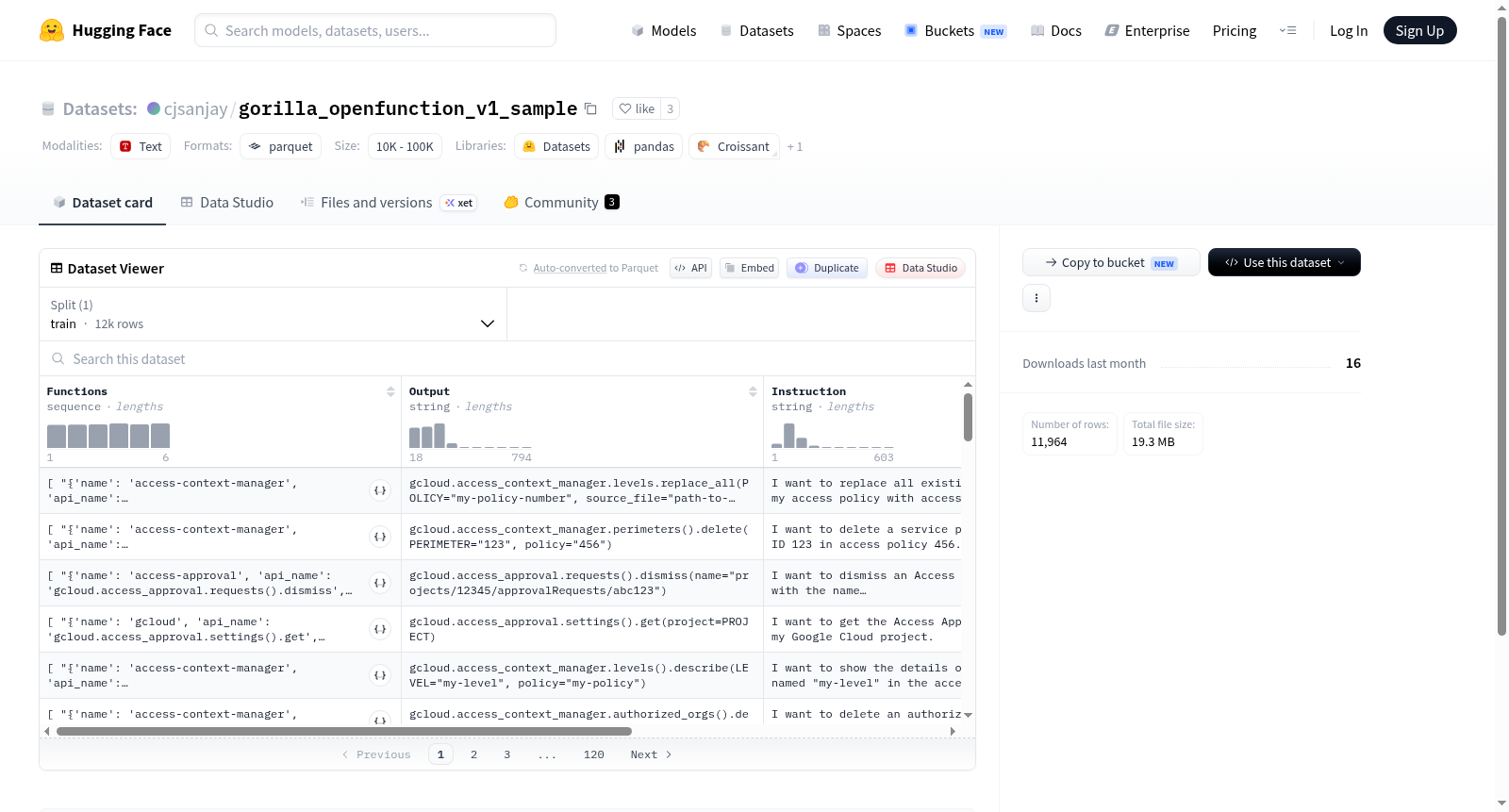This screenshot has height=812, width=1509.
Task: Switch to Data Studio tab
Action: (x=227, y=202)
